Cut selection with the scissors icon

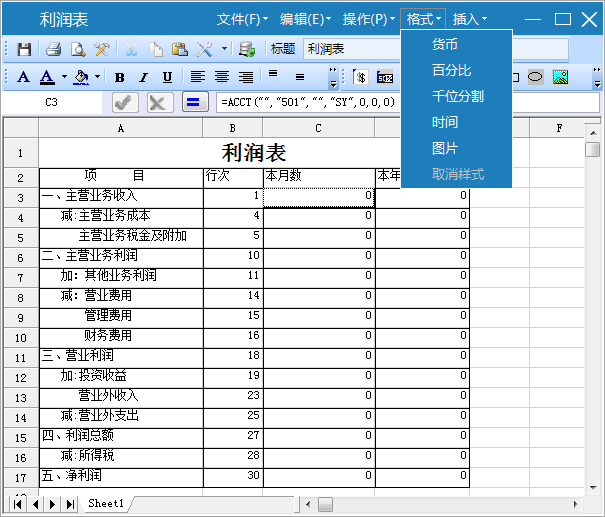[x=131, y=49]
